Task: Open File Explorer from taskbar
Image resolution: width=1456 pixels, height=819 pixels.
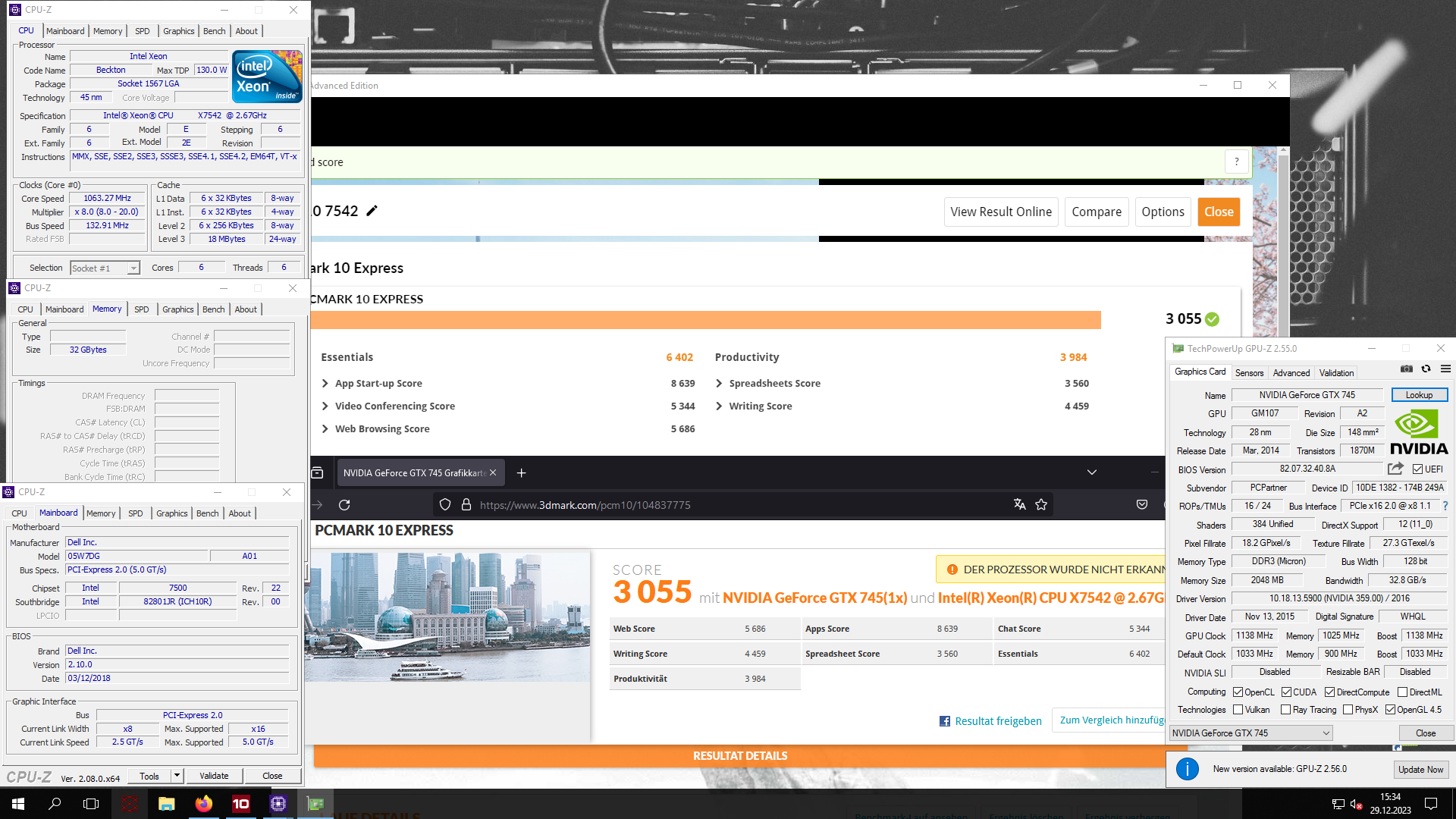Action: (x=166, y=804)
